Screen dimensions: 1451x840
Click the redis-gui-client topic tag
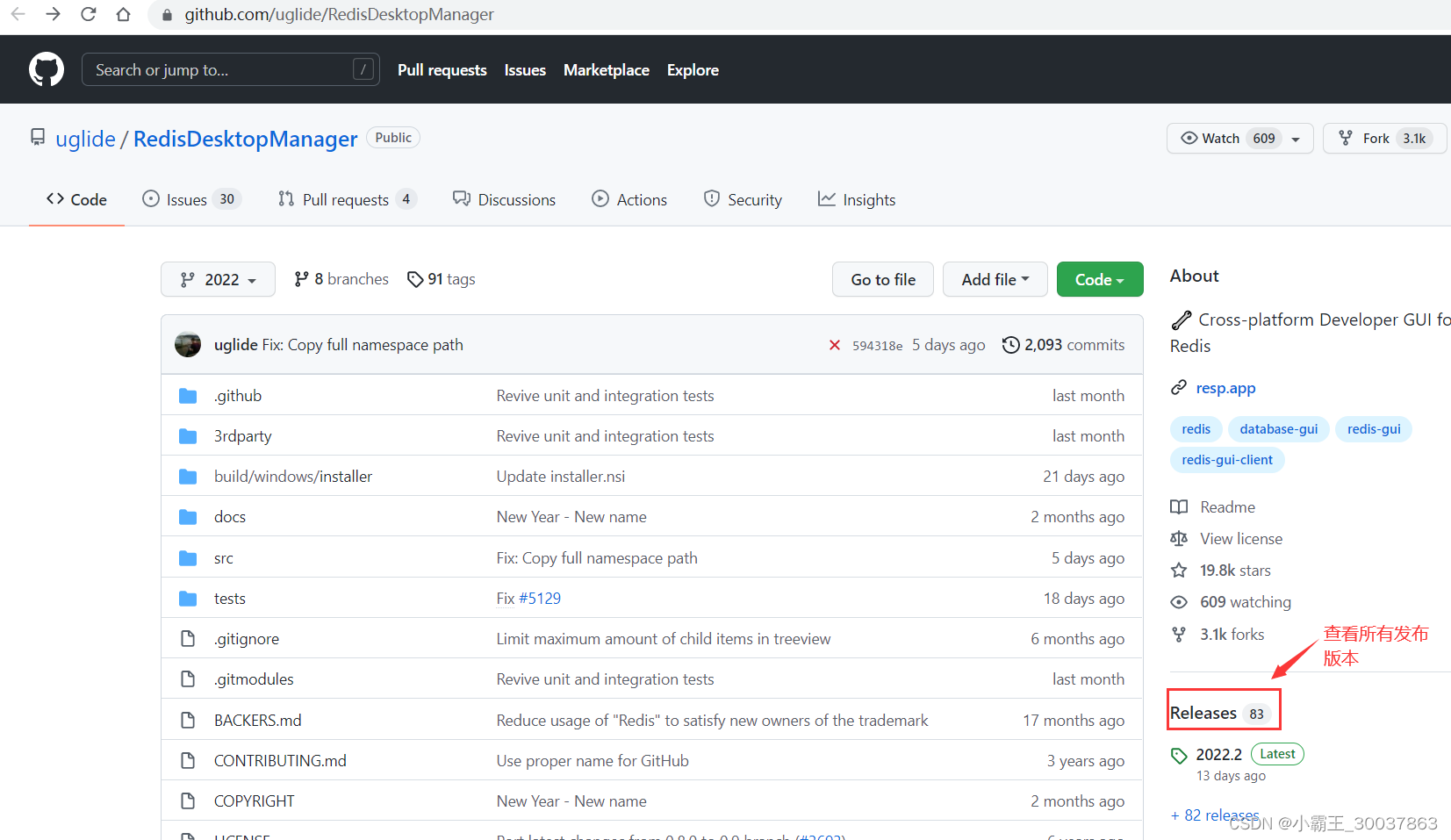tap(1227, 460)
